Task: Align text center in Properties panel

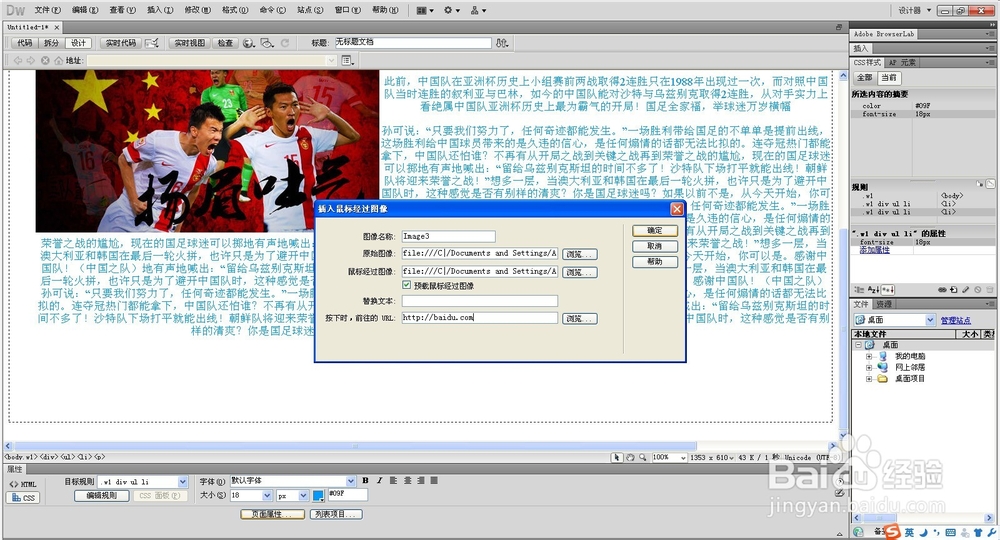Action: pyautogui.click(x=408, y=480)
